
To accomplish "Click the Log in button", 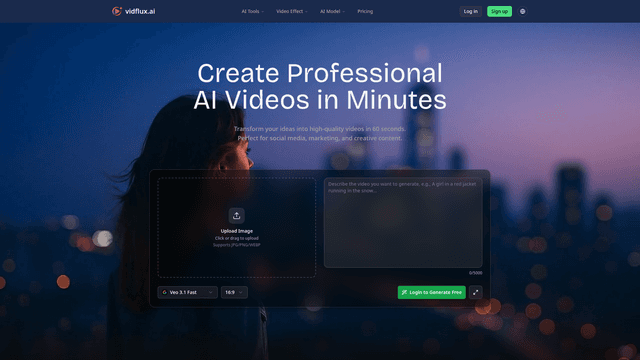I will coord(470,11).
